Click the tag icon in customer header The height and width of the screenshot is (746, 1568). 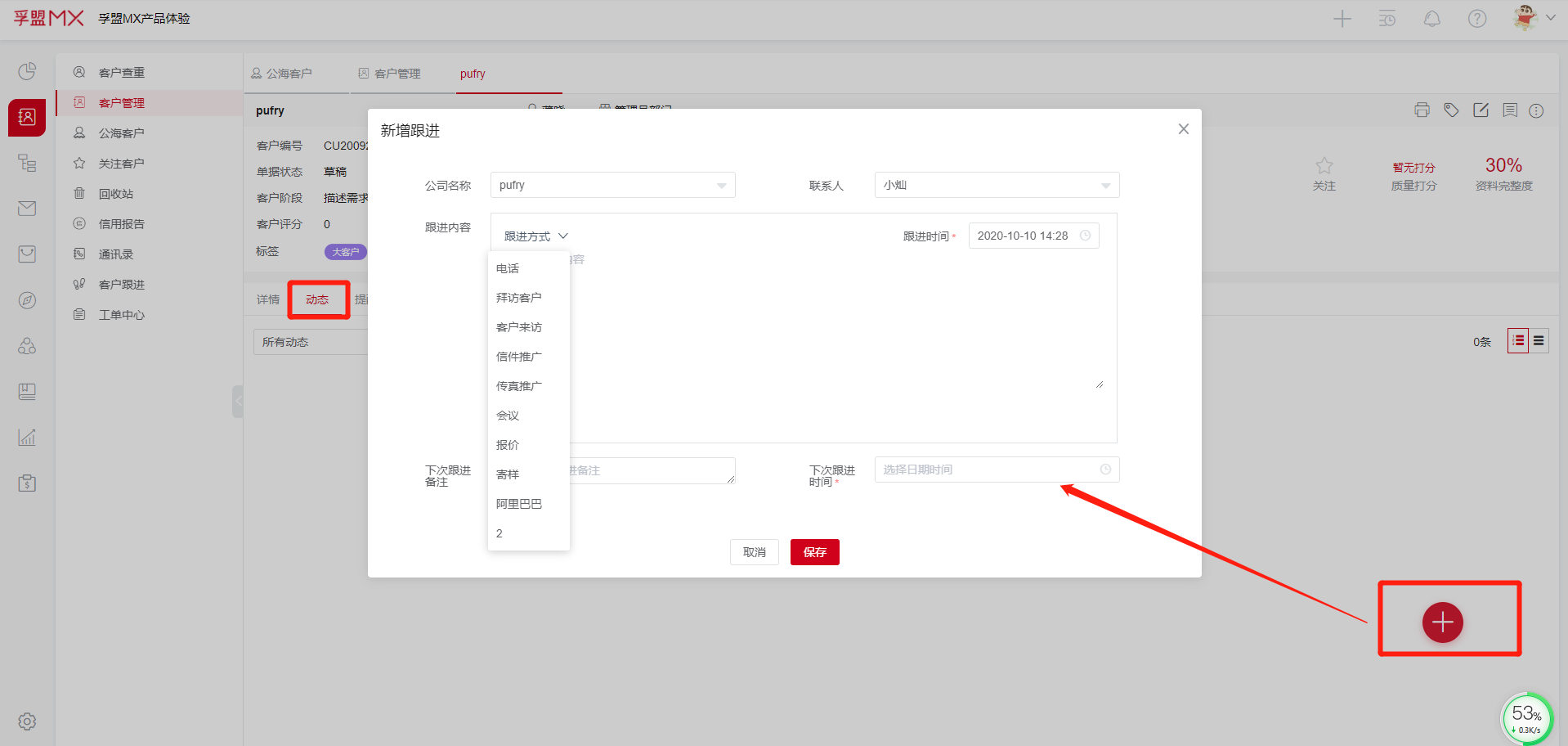coord(1451,110)
